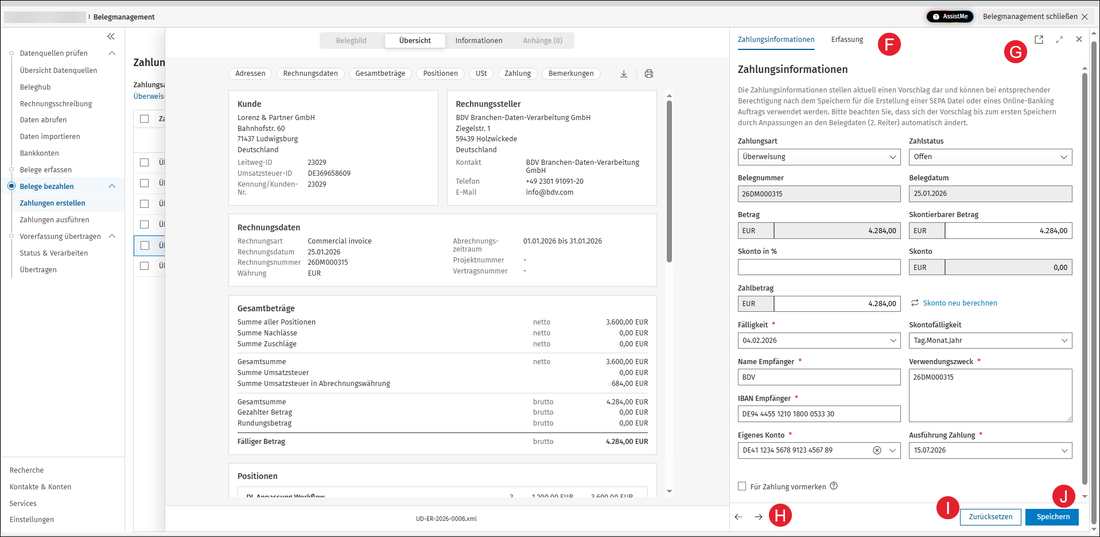Enable Für Zahlung vormerken checkbox
The height and width of the screenshot is (537, 1100).
[x=742, y=486]
